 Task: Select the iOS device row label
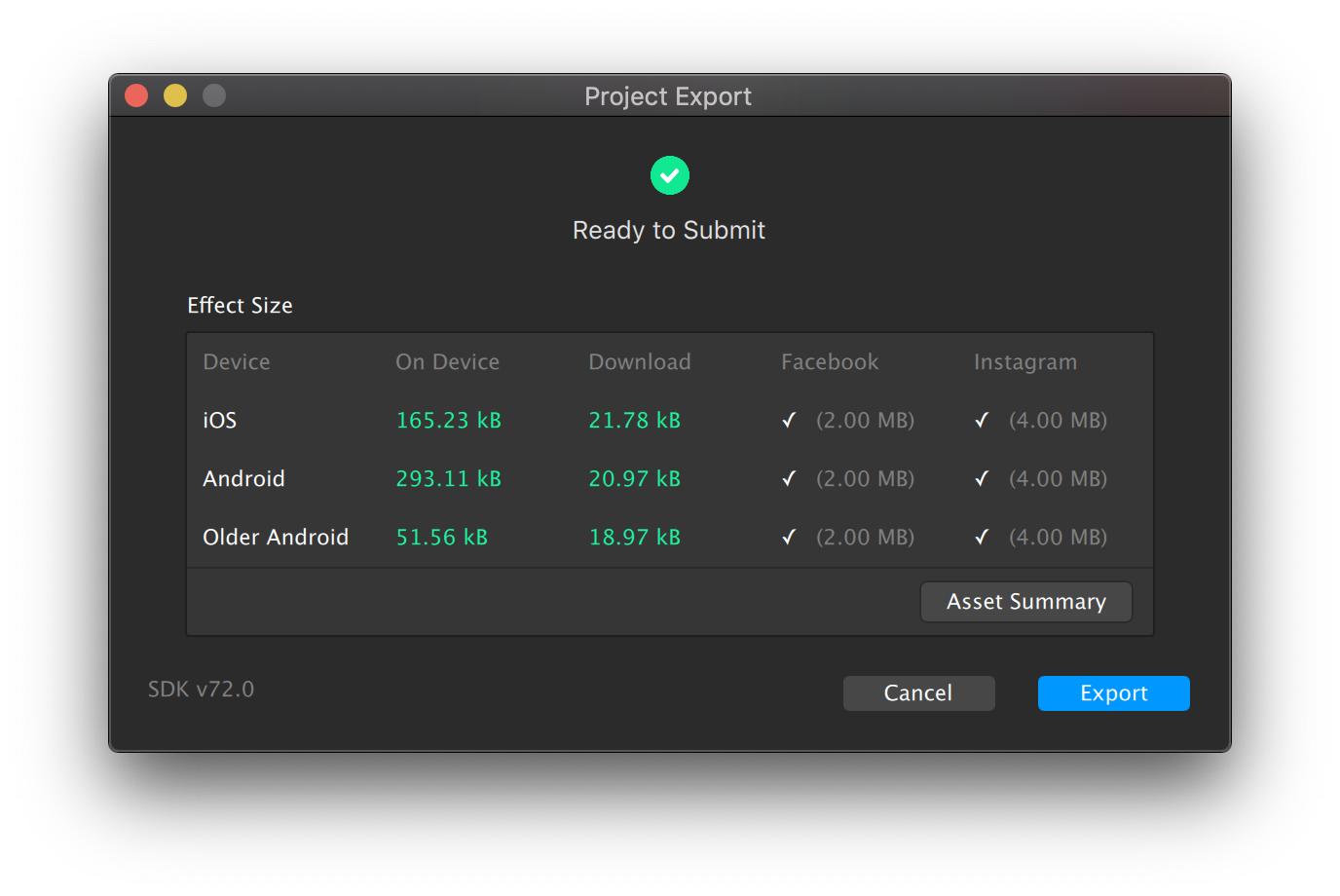[x=220, y=420]
